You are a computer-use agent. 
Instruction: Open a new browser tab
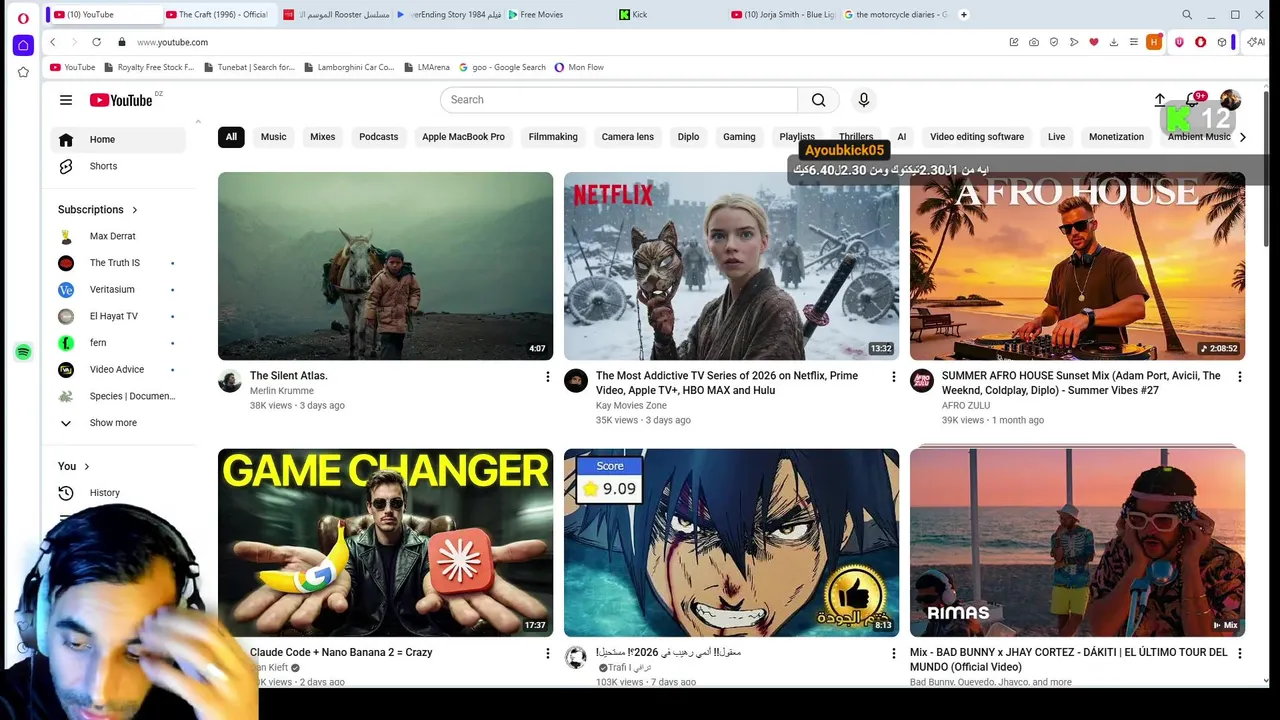964,15
